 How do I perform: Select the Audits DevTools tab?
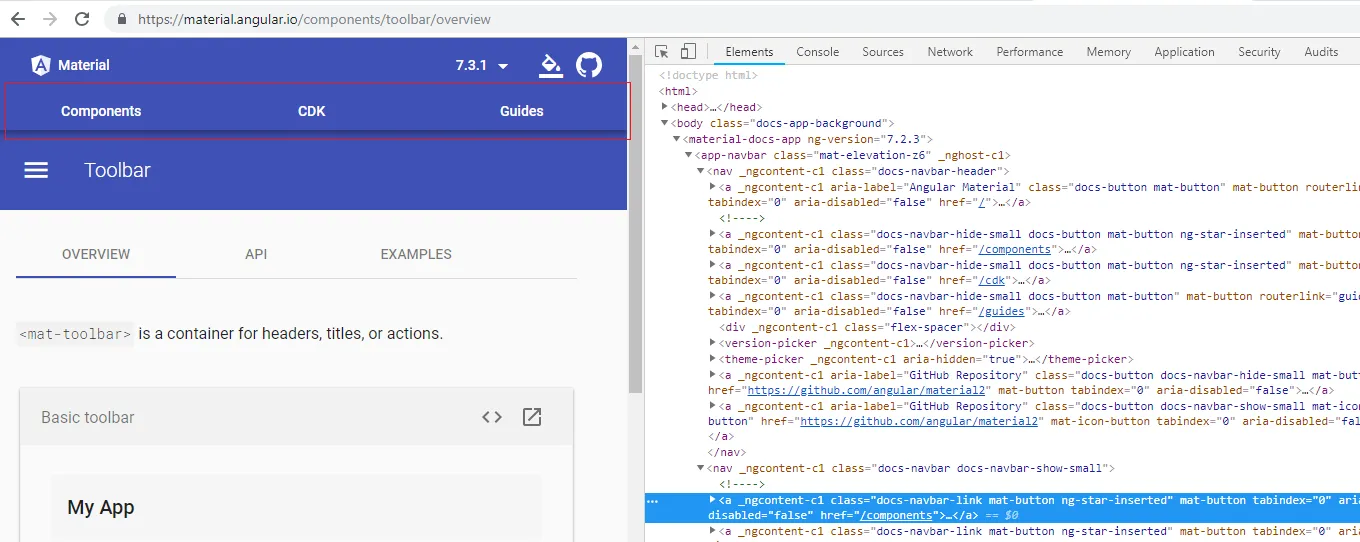pyautogui.click(x=1321, y=52)
